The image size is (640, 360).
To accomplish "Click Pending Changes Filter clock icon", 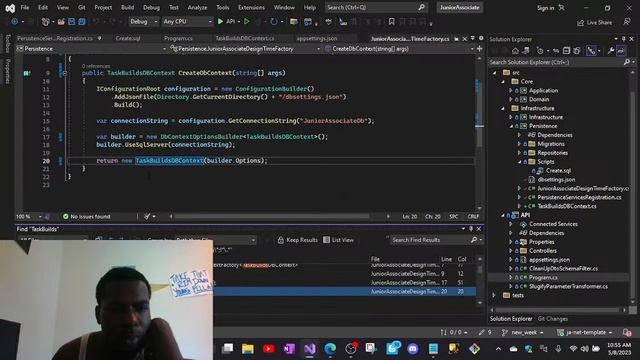I will [540, 51].
